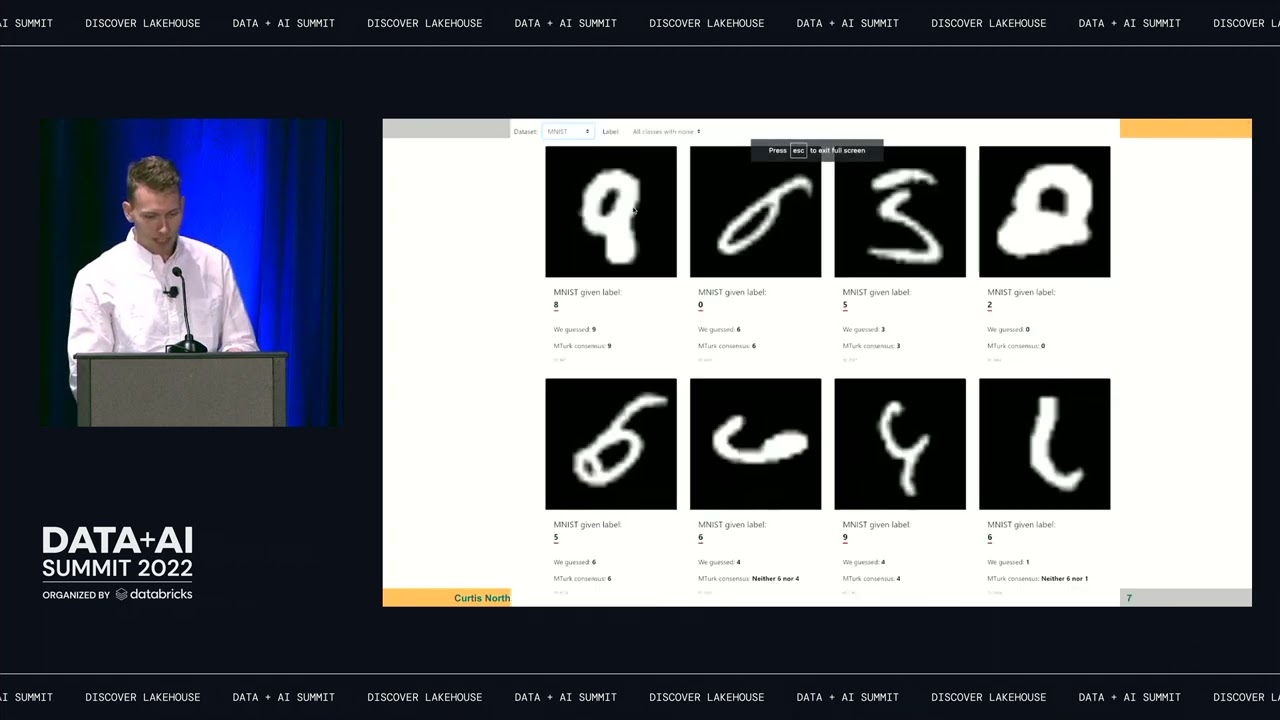Click the 'MTurk consensus: 0' line
The width and height of the screenshot is (1280, 720).
pos(1016,346)
